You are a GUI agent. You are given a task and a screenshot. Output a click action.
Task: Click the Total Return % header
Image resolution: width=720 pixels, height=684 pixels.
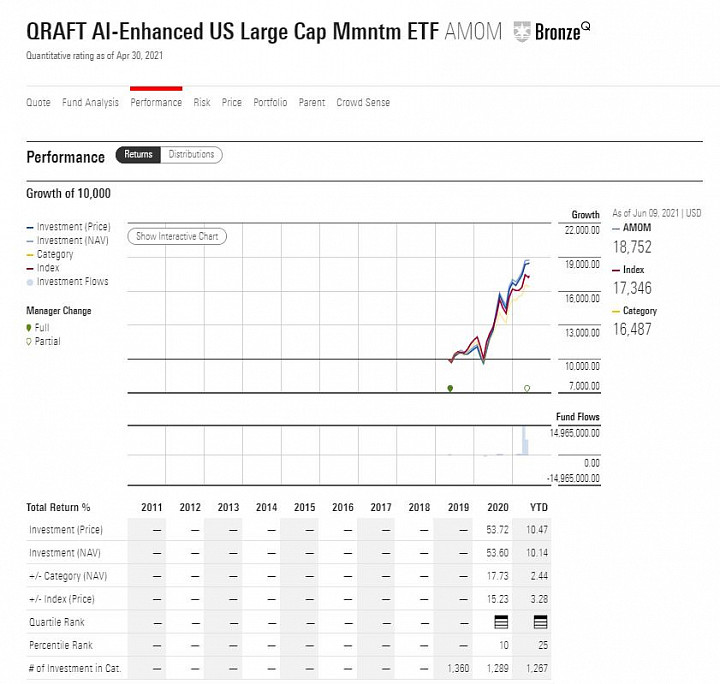pyautogui.click(x=58, y=507)
